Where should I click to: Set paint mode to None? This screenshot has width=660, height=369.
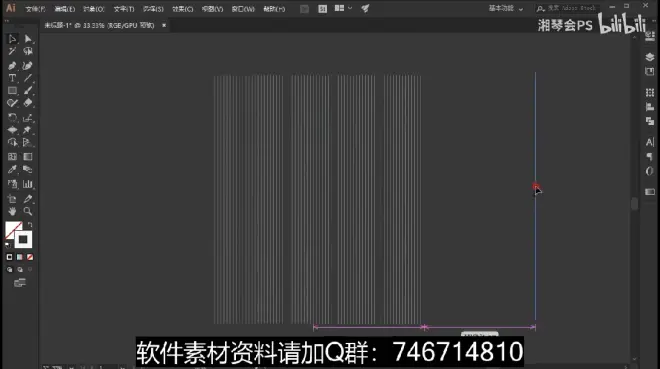[30, 257]
